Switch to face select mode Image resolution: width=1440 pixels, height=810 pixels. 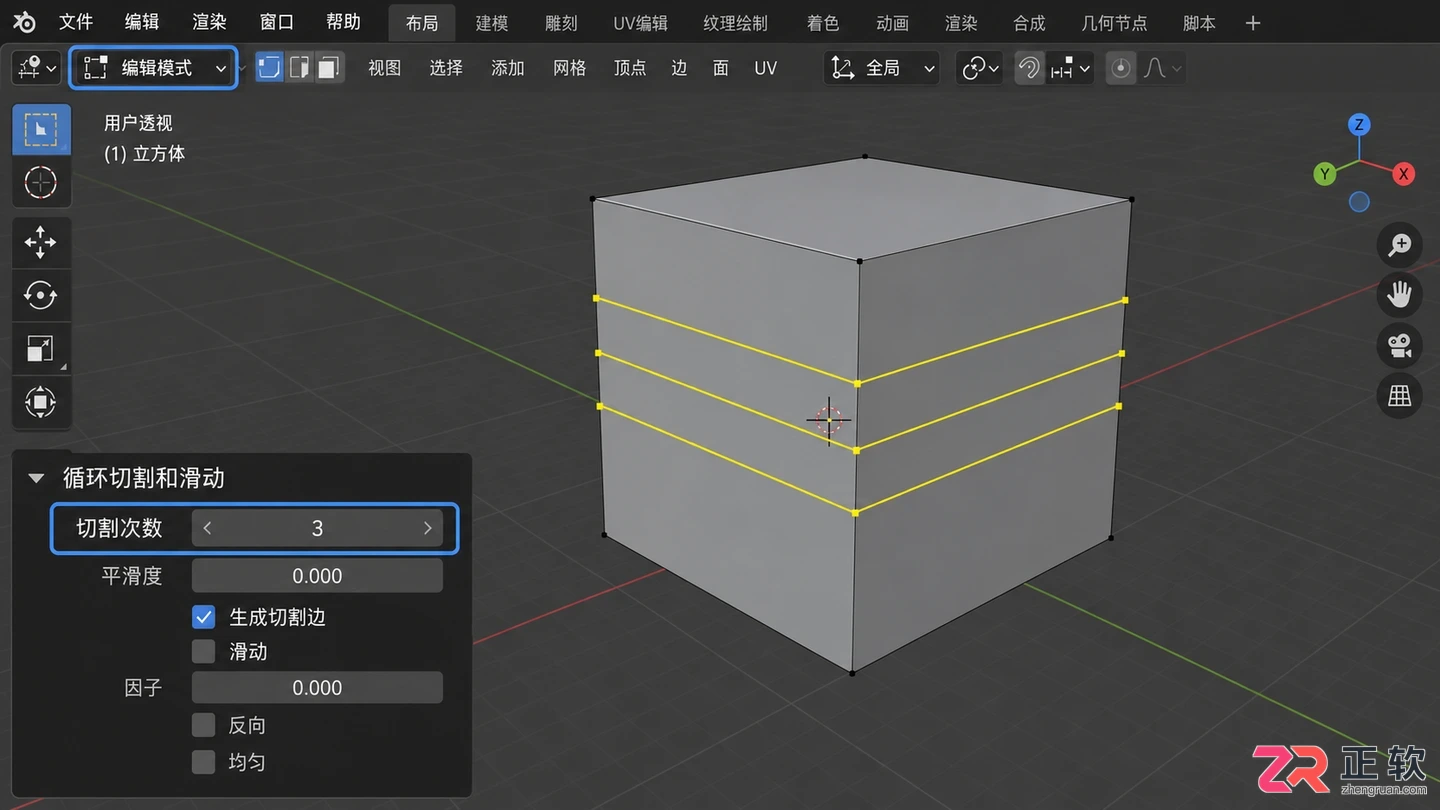coord(329,68)
